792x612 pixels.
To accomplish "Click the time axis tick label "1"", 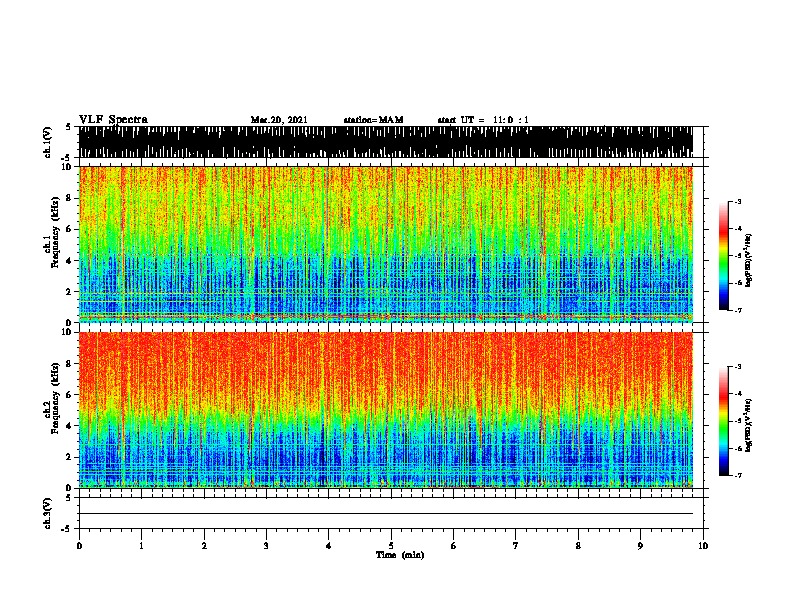I will click(x=141, y=546).
